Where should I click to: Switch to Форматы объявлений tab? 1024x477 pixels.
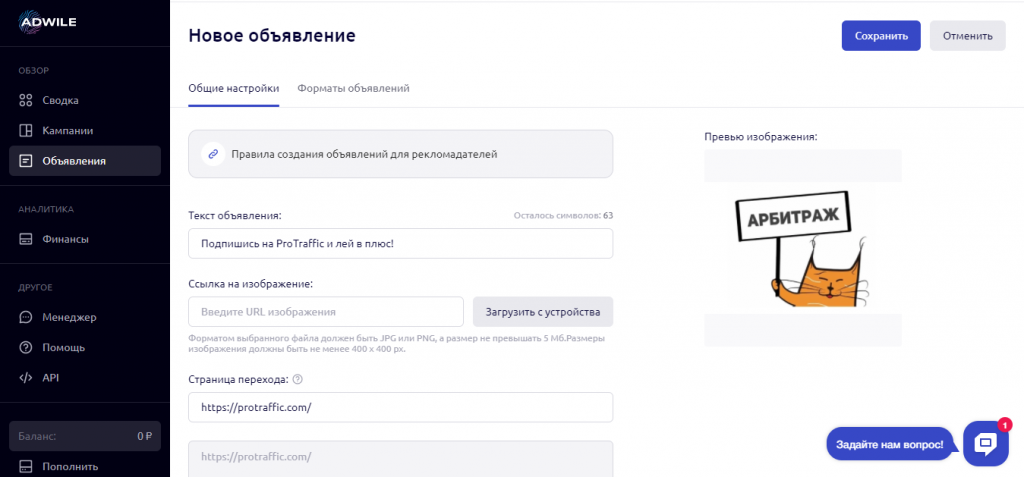(x=353, y=88)
